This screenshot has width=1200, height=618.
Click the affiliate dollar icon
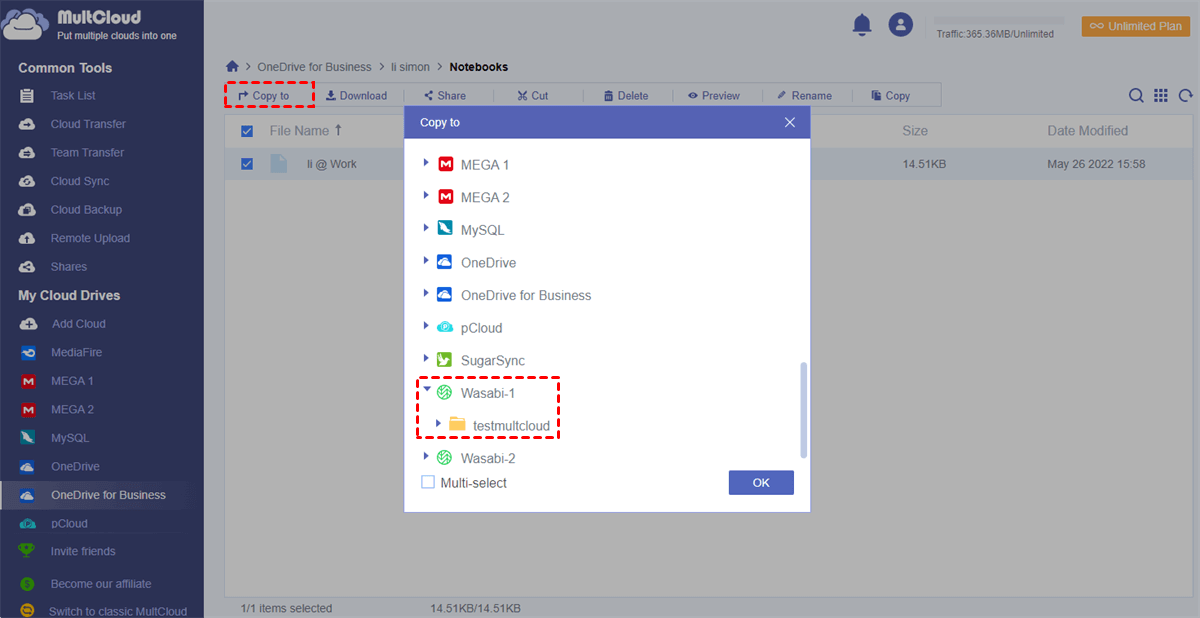point(29,584)
